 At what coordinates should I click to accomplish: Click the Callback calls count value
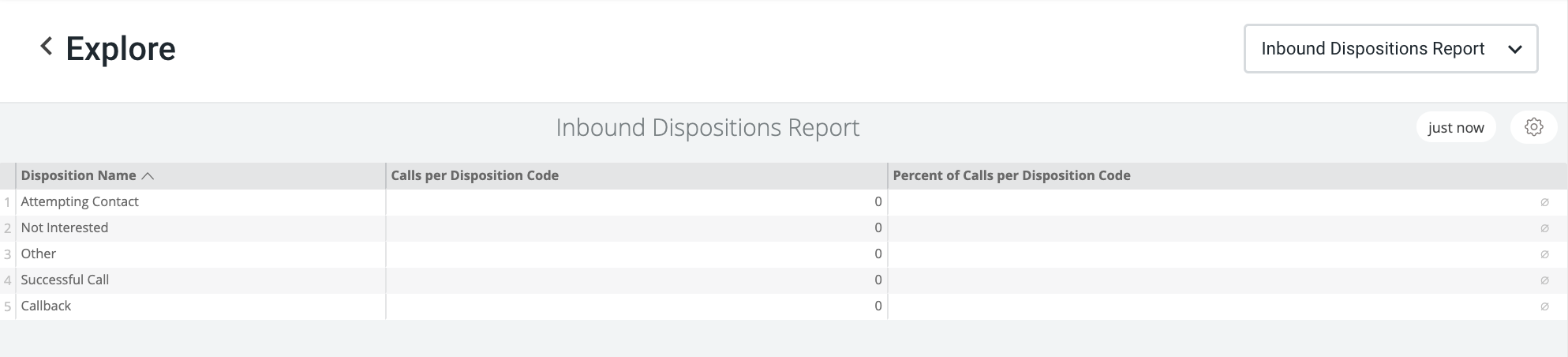pyautogui.click(x=878, y=306)
